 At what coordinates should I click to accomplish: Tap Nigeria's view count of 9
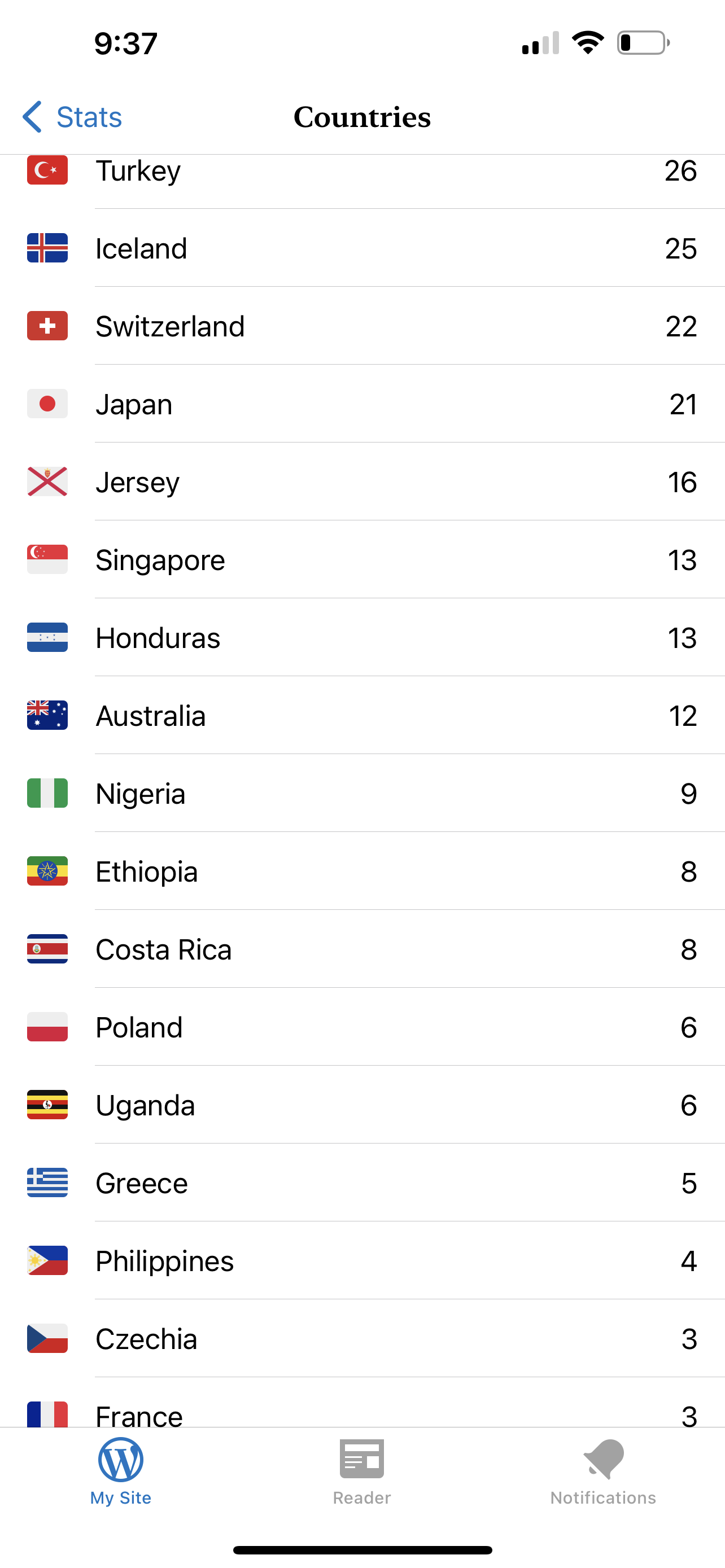688,794
